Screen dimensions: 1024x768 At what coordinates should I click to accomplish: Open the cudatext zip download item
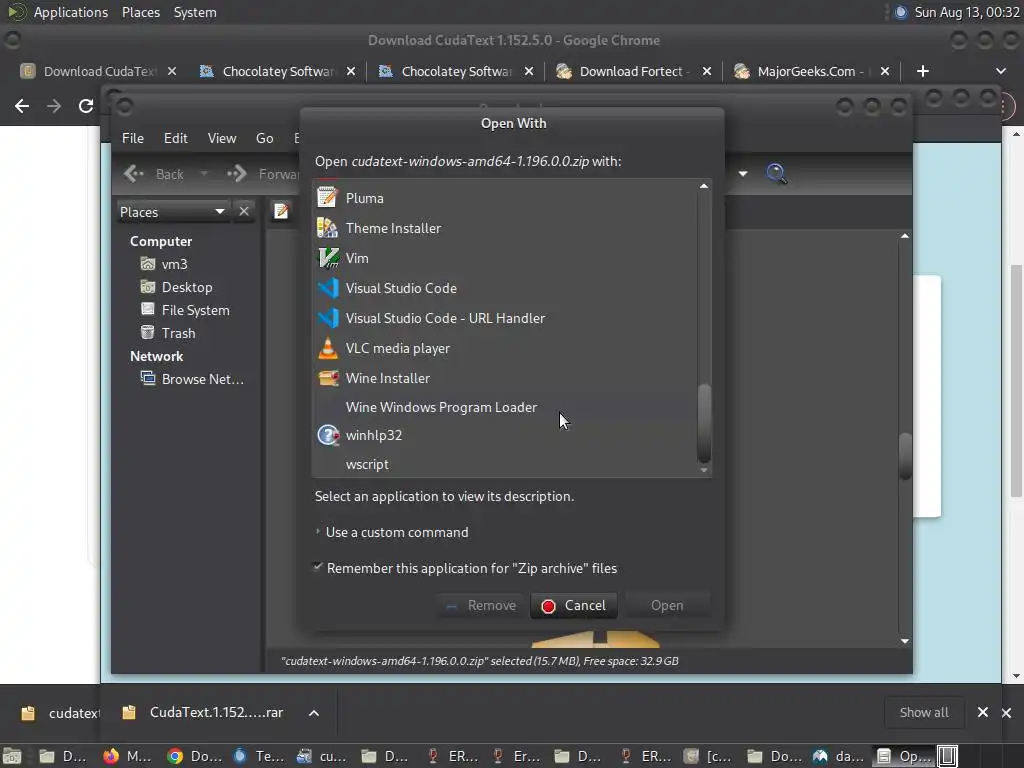click(62, 712)
